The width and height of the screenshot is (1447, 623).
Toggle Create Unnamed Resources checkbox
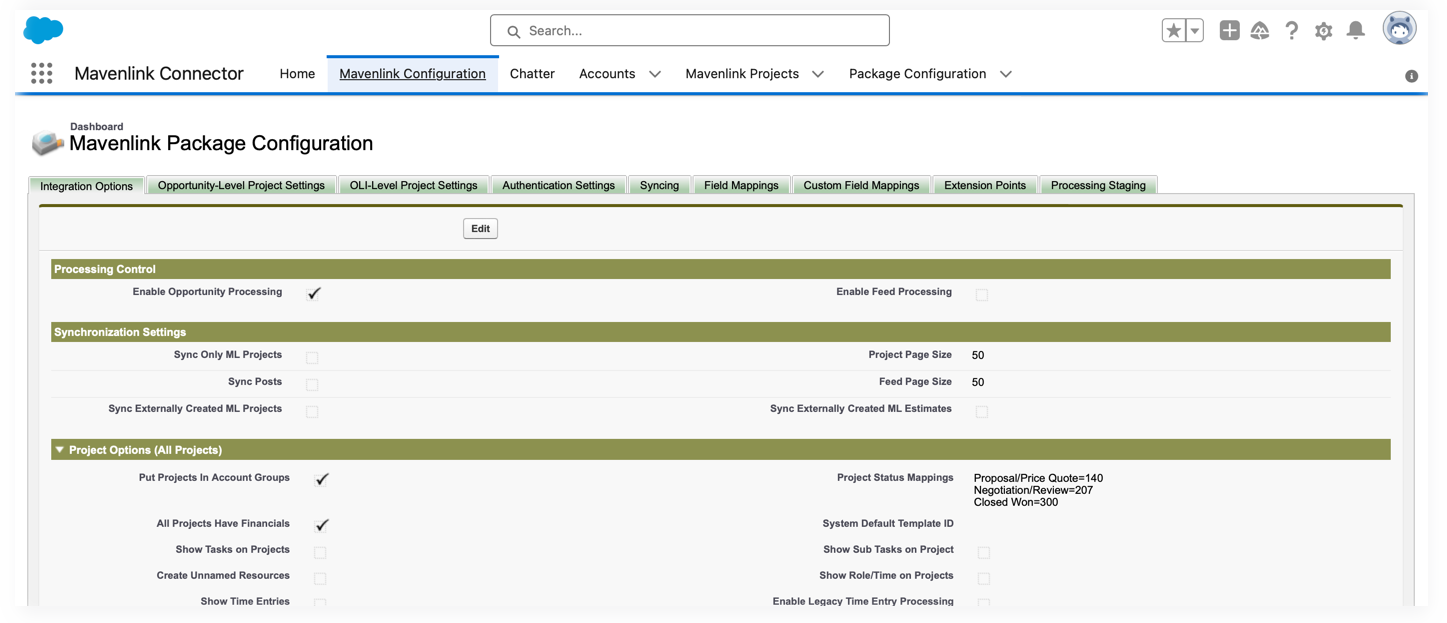pyautogui.click(x=320, y=578)
